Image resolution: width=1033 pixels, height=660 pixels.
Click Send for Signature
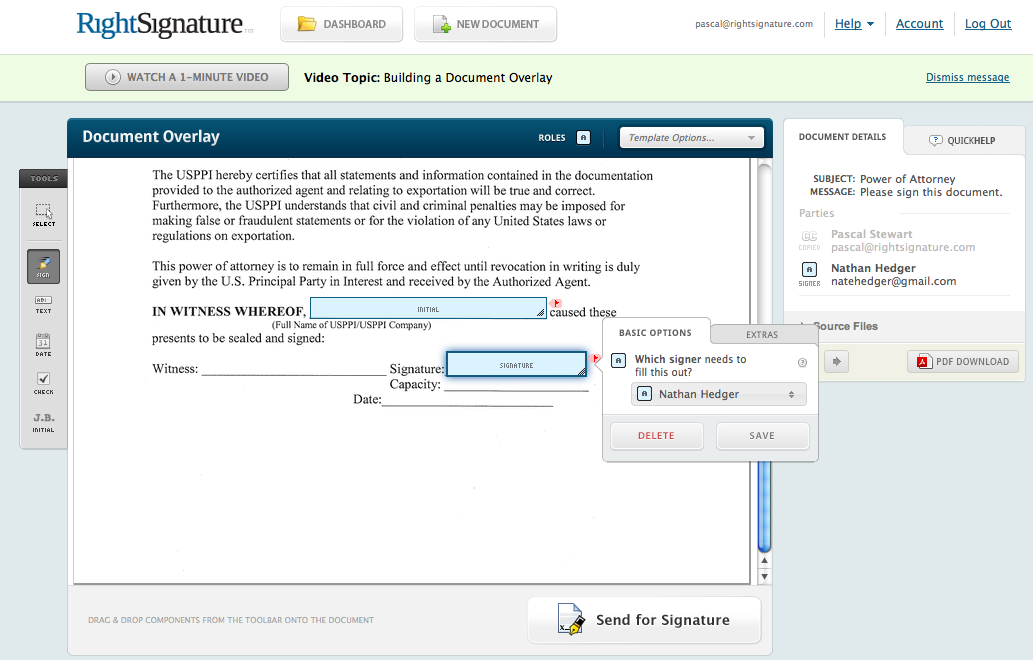point(644,620)
